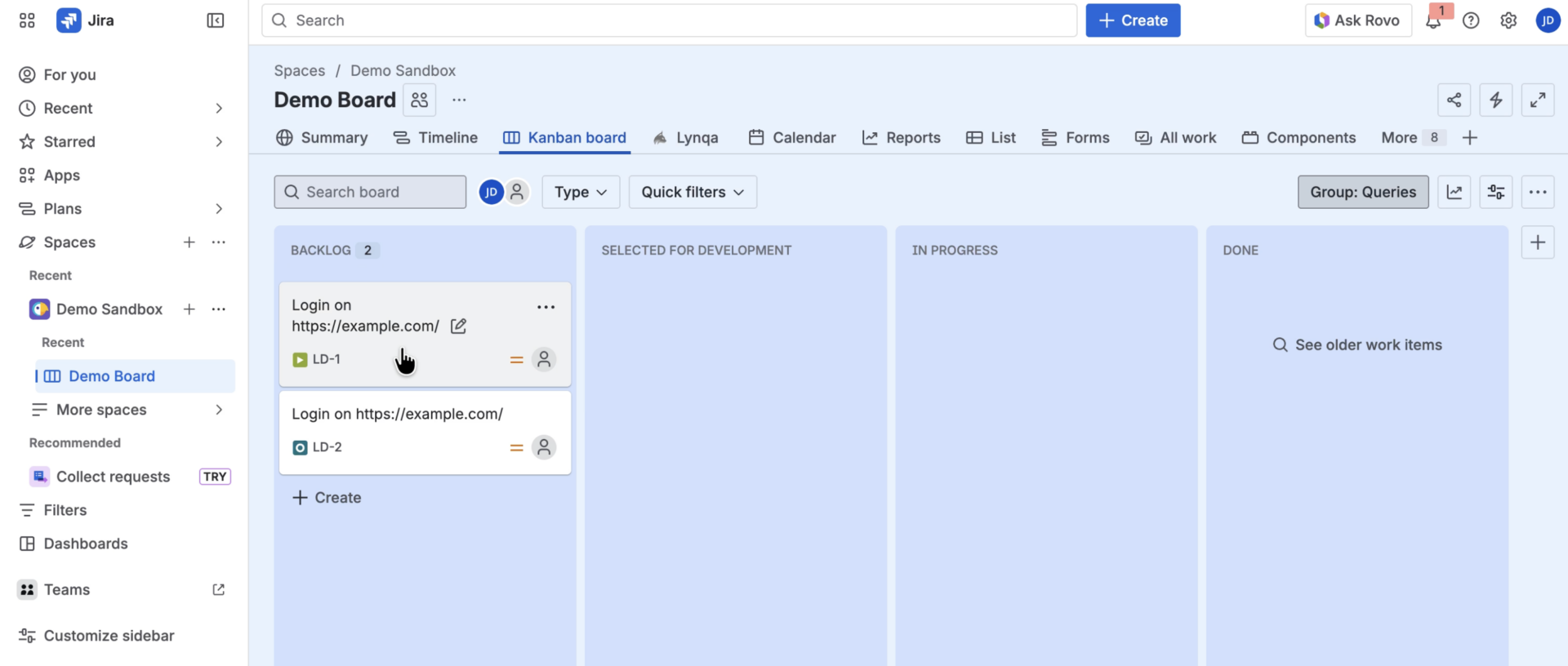Screen dimensions: 1568x666
Task: Click the edit pencil icon on LD-1 card
Action: coord(459,326)
